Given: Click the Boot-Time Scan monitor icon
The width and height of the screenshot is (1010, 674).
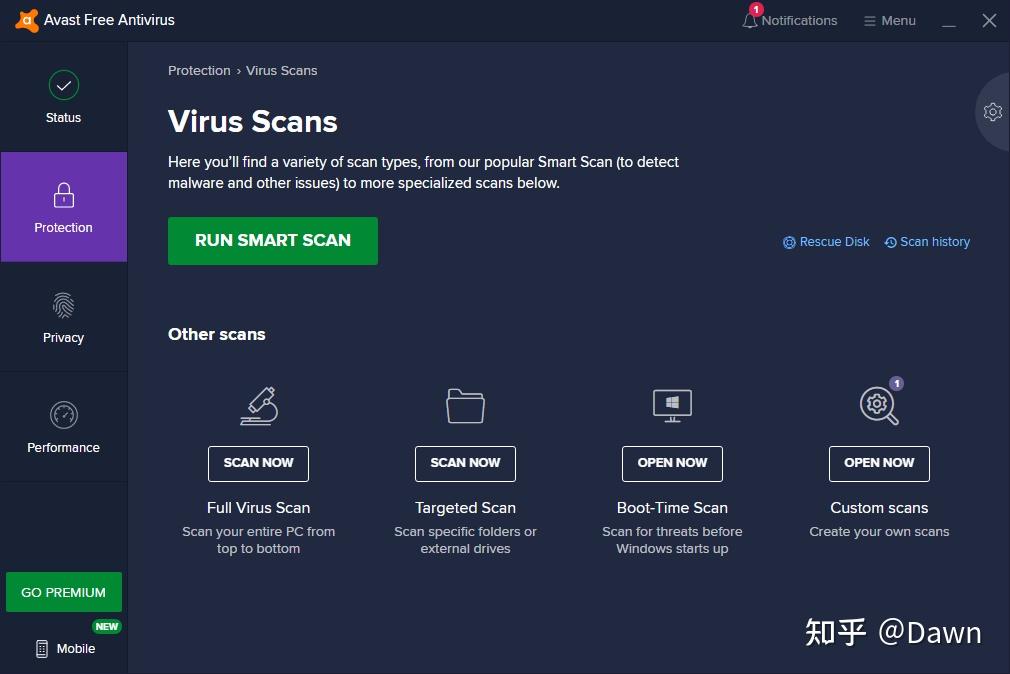Looking at the screenshot, I should 672,406.
